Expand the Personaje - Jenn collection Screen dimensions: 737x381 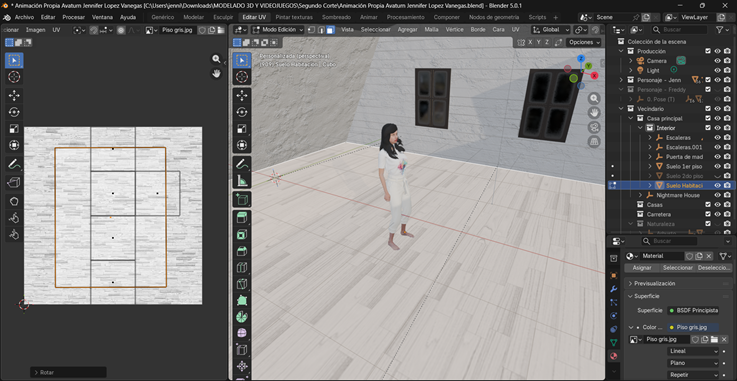coord(621,80)
